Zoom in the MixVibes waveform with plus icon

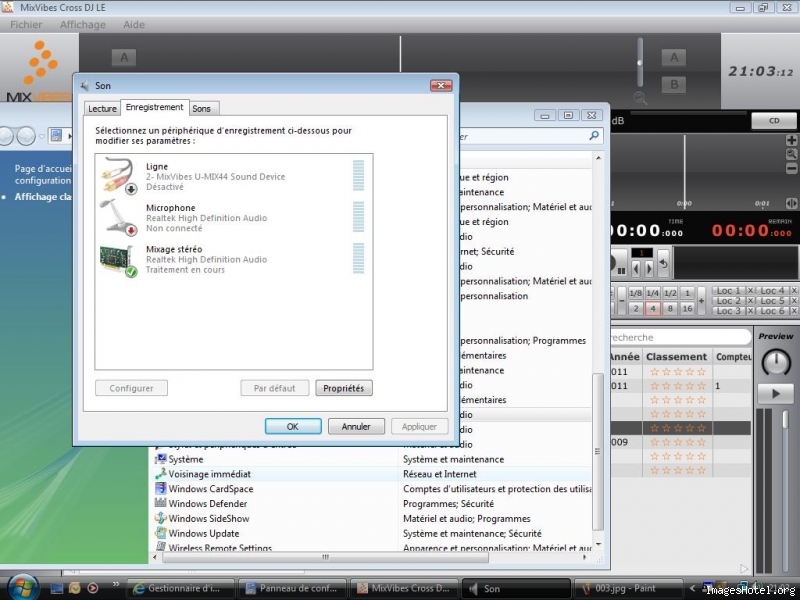click(x=791, y=140)
